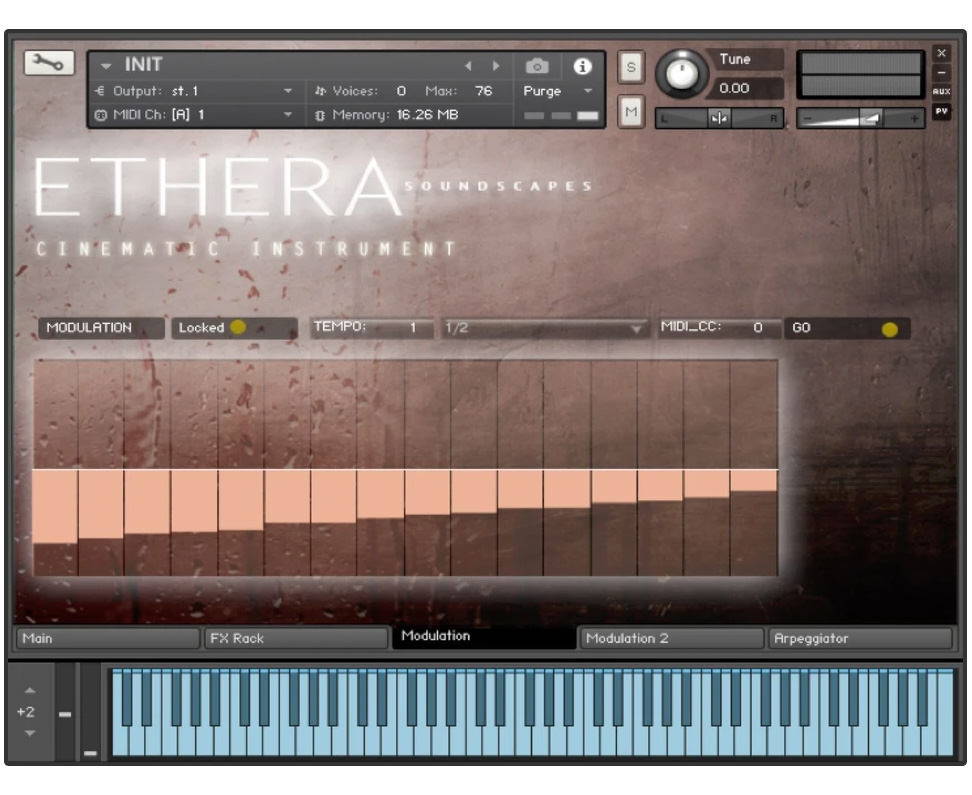
Task: Open the Modulation 2 tab
Action: (671, 638)
